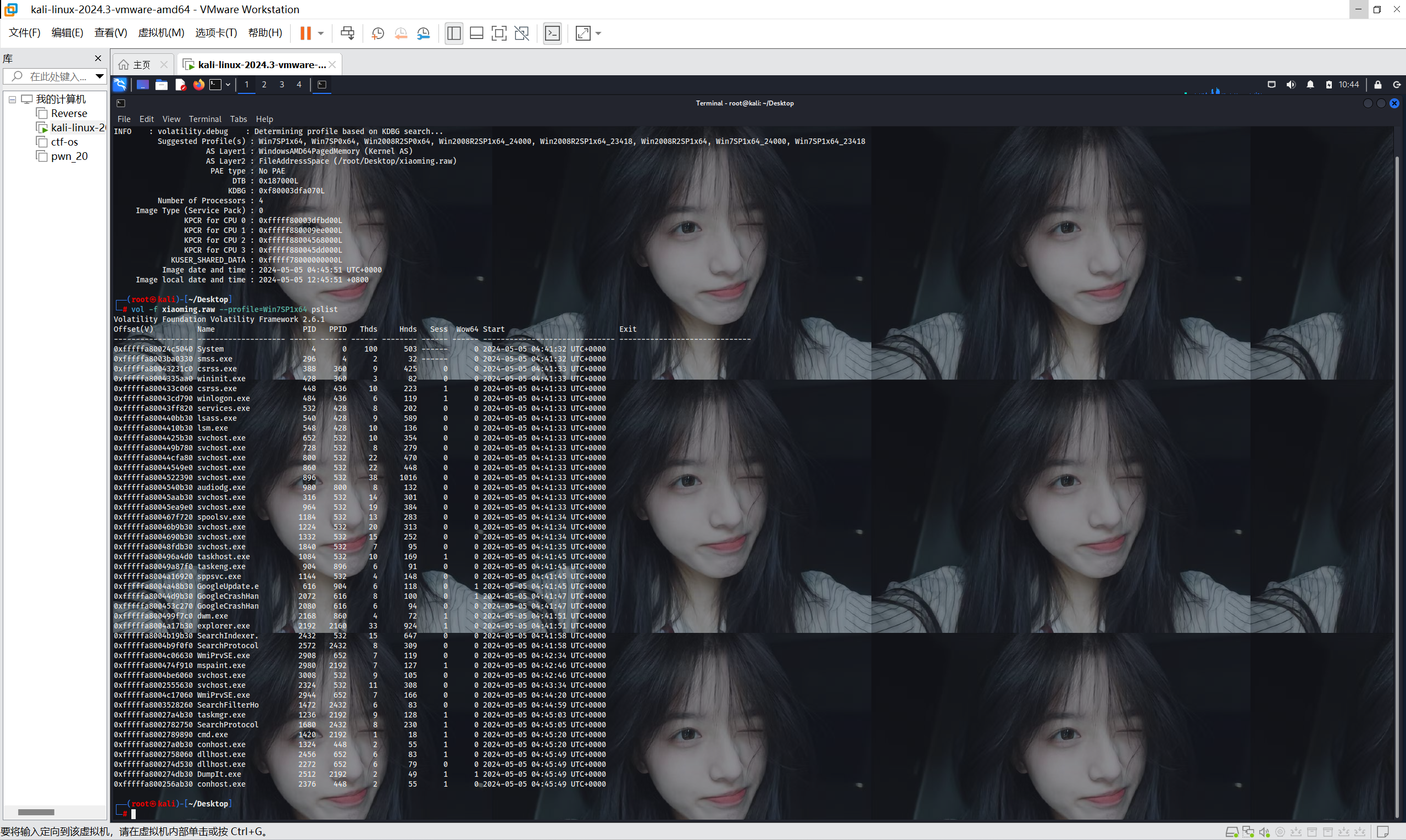This screenshot has width=1406, height=840.
Task: Close the library panel
Action: (x=98, y=58)
